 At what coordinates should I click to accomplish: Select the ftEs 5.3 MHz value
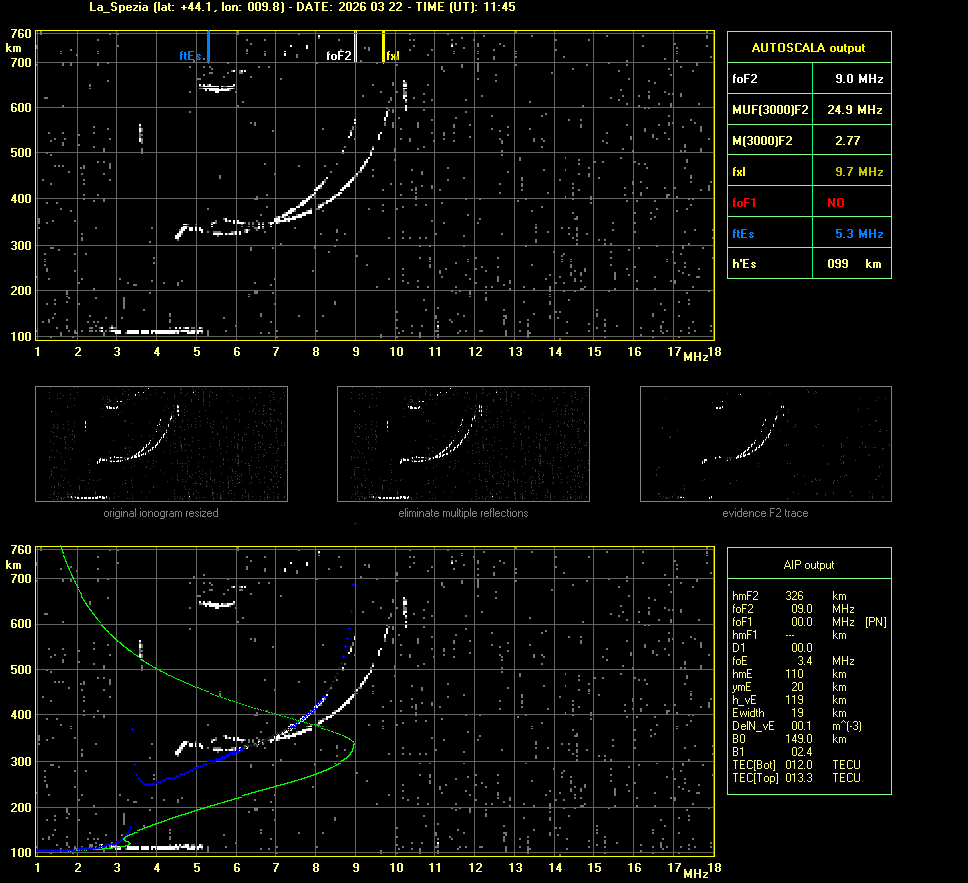click(858, 234)
